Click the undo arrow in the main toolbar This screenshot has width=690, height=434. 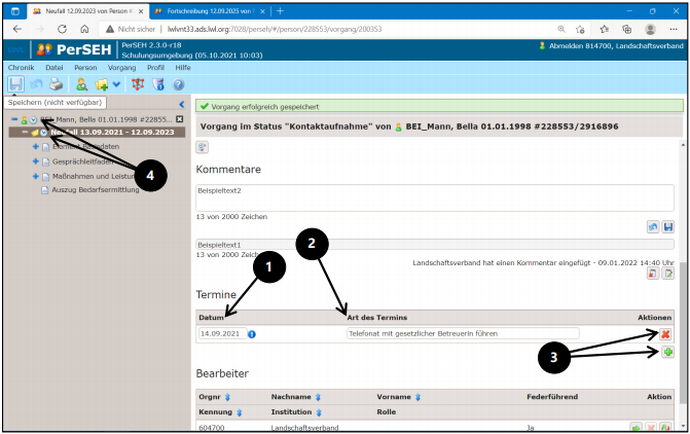[x=37, y=84]
